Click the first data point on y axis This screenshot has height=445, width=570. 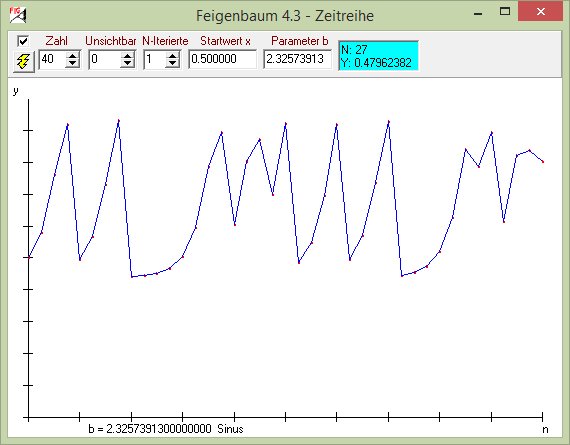pyautogui.click(x=29, y=257)
